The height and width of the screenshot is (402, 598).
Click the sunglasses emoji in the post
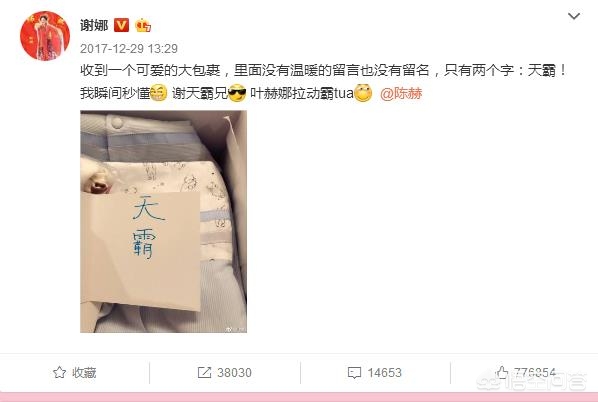point(237,93)
